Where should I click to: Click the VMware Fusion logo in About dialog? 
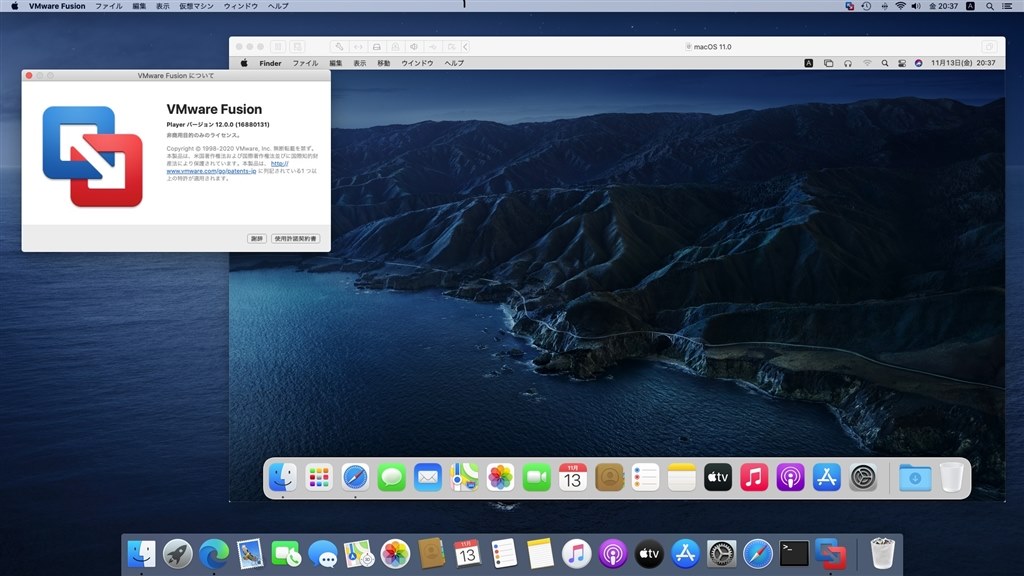click(92, 157)
